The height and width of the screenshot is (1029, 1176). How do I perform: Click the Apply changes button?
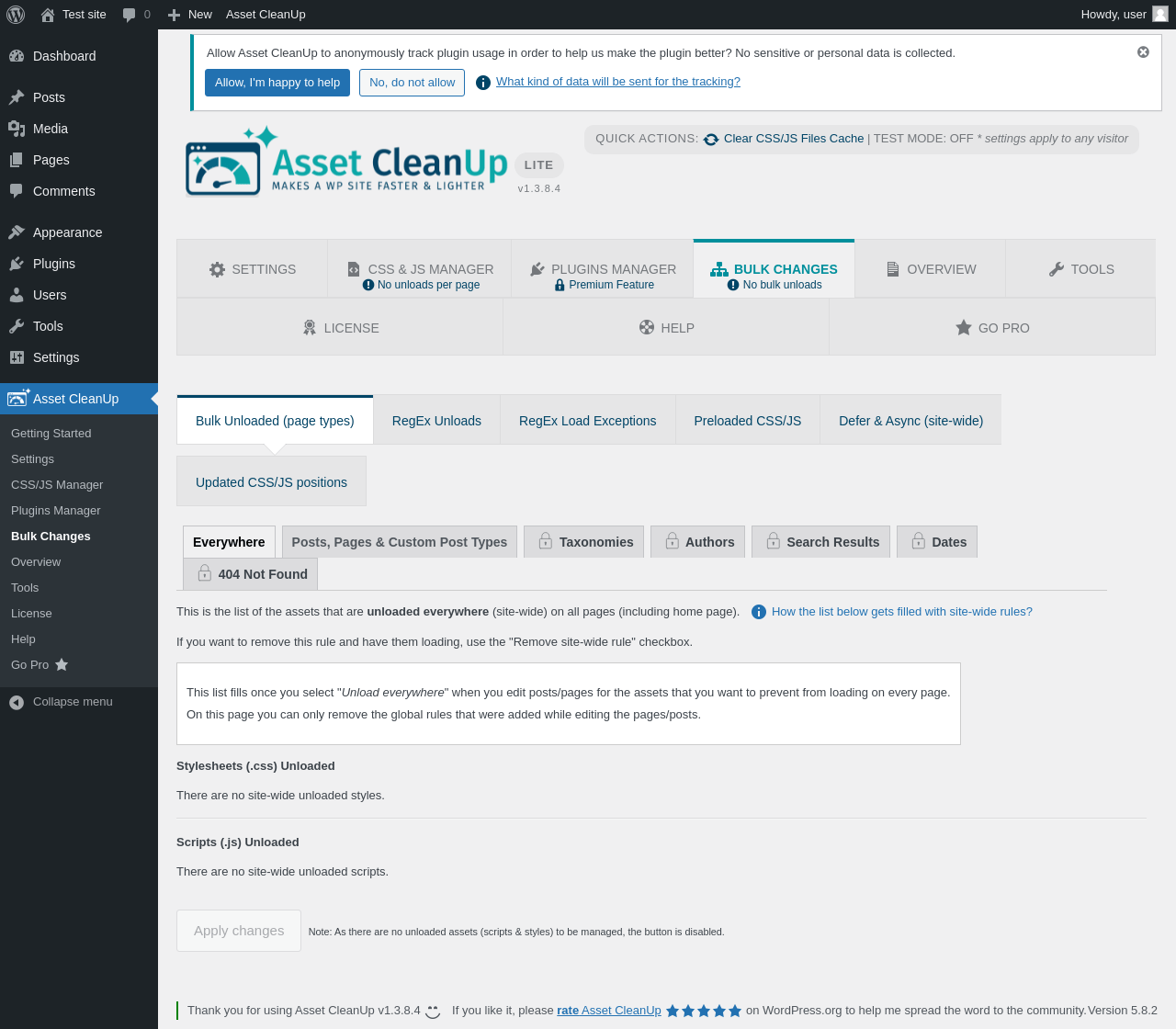pos(239,931)
